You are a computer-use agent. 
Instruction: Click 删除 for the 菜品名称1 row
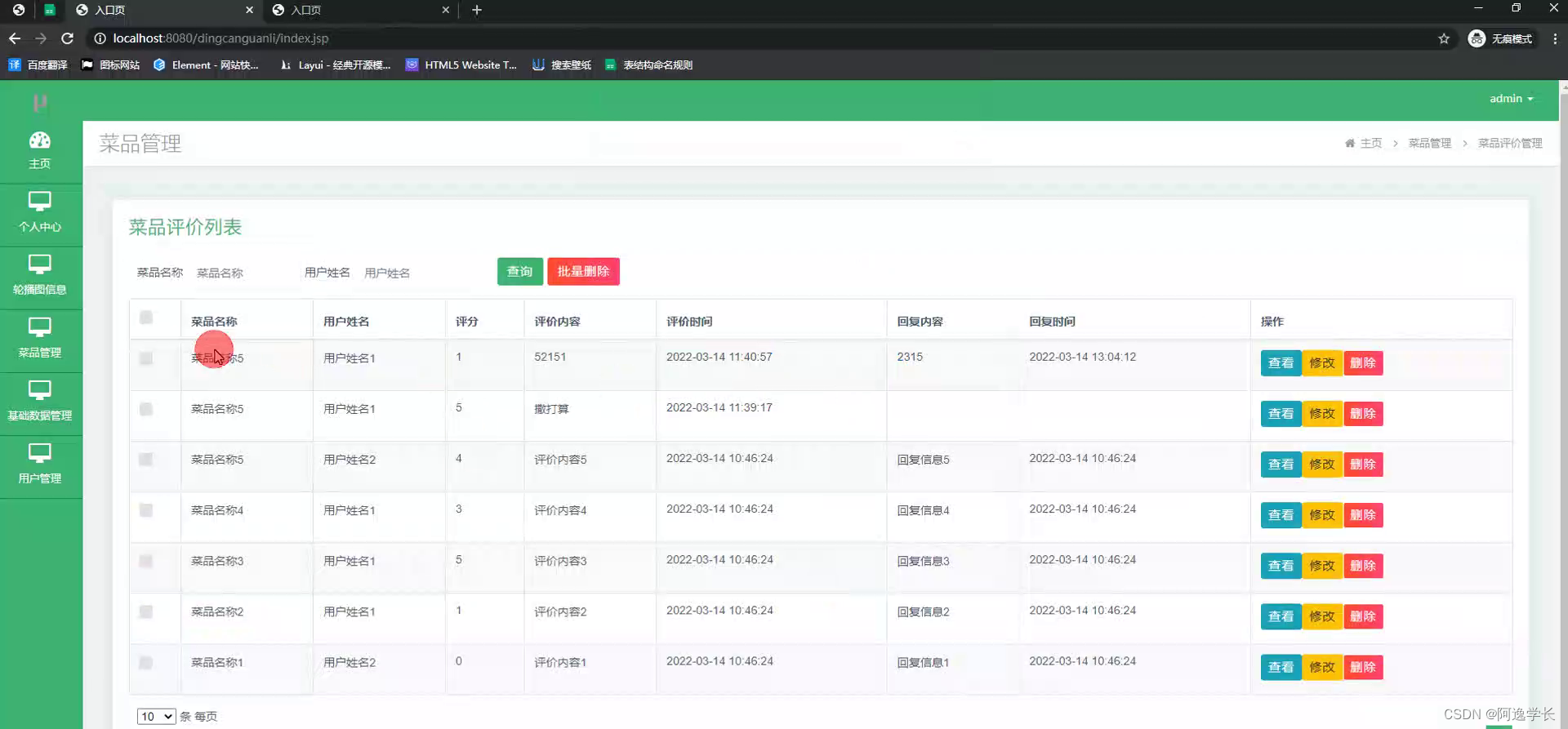pos(1363,667)
